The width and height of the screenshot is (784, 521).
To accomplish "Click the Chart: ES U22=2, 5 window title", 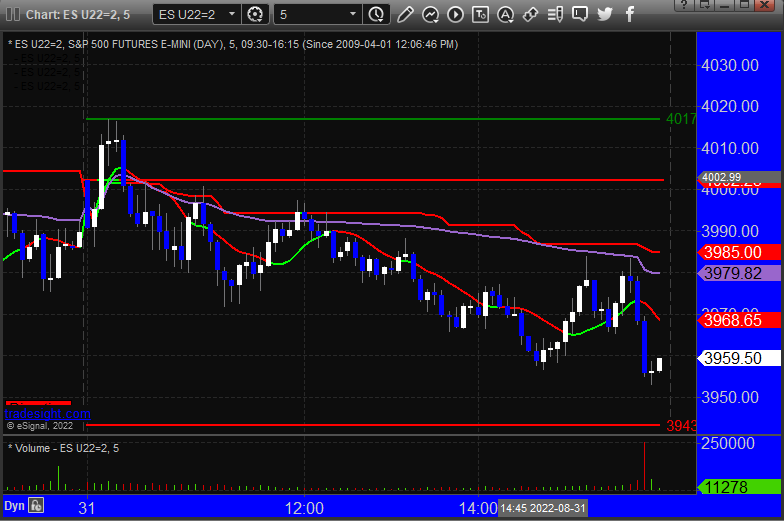I will point(78,14).
